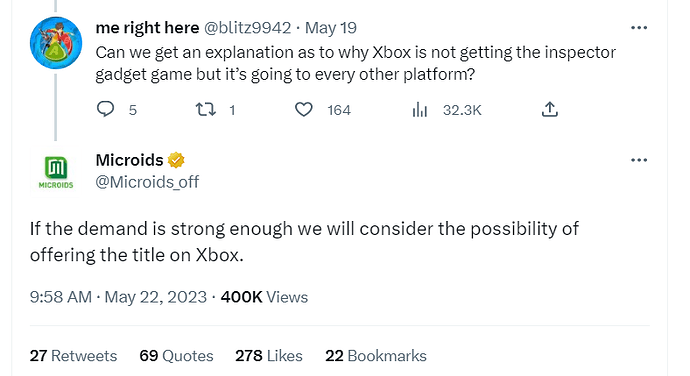
Task: Open the 'me right here' display name
Action: 147,28
